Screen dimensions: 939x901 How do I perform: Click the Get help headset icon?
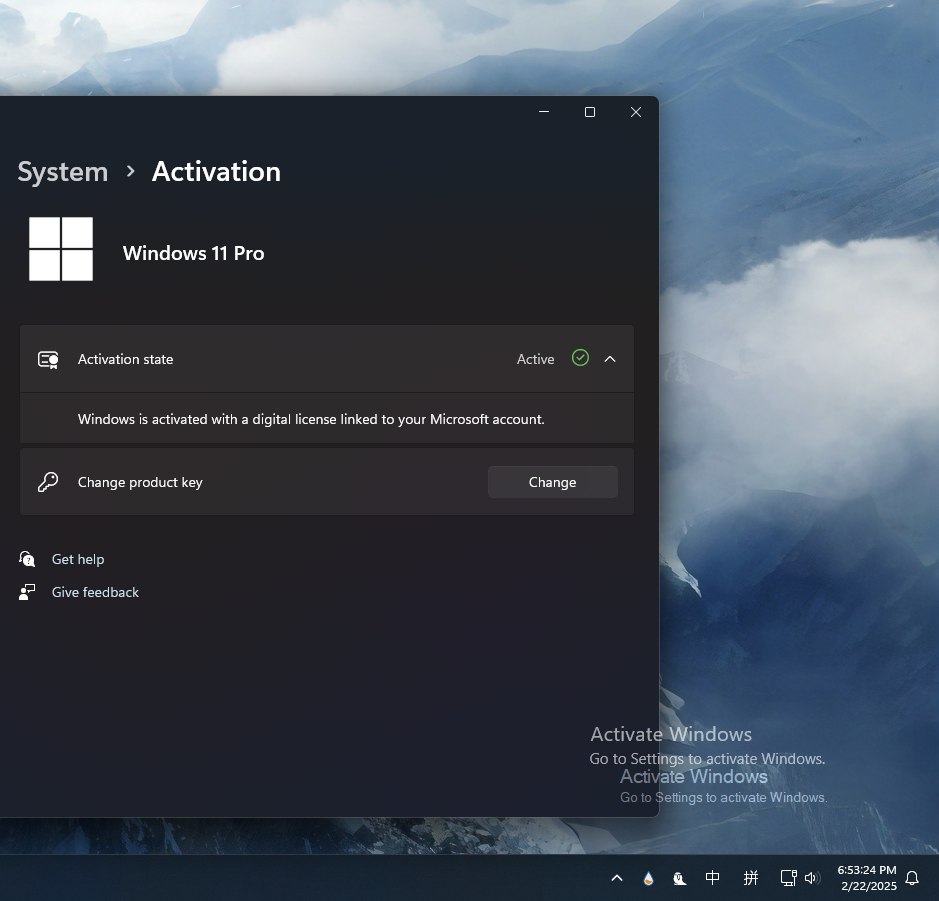click(x=27, y=559)
